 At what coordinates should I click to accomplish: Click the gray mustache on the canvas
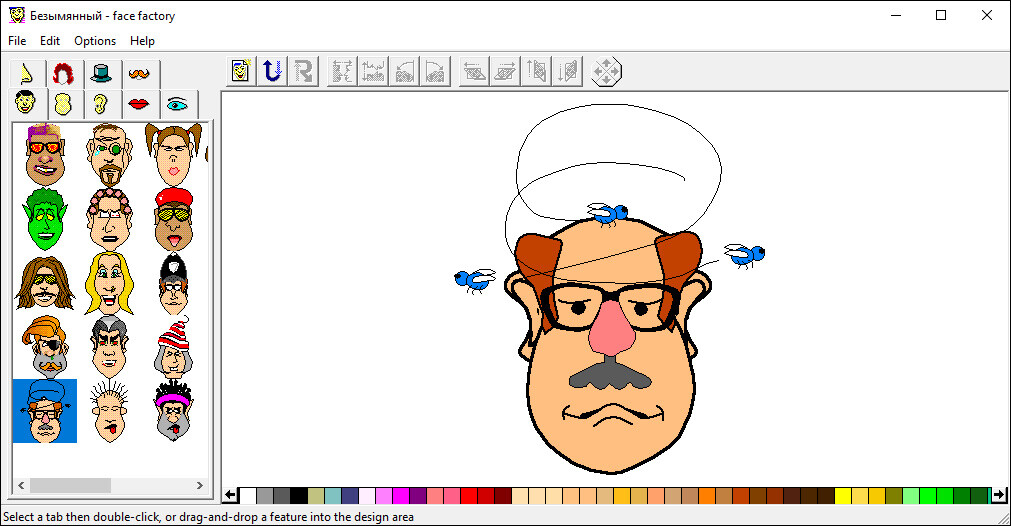click(x=609, y=375)
